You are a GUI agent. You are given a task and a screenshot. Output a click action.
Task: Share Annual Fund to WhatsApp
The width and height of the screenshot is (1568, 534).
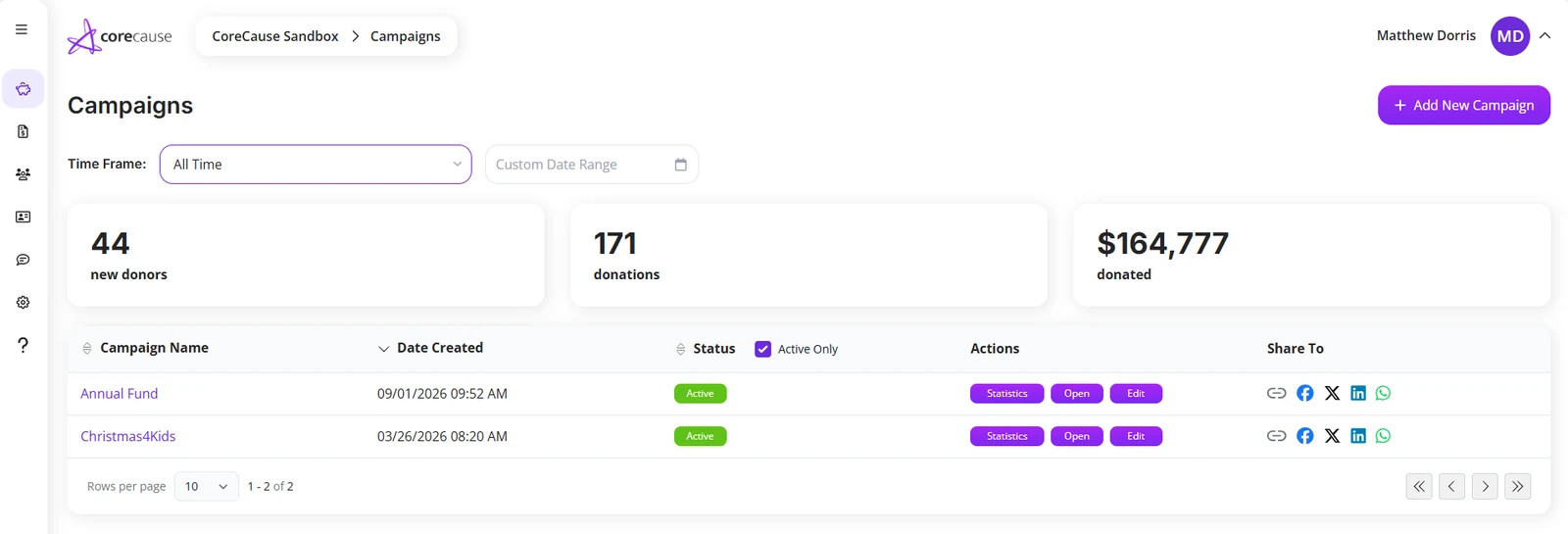click(x=1383, y=393)
